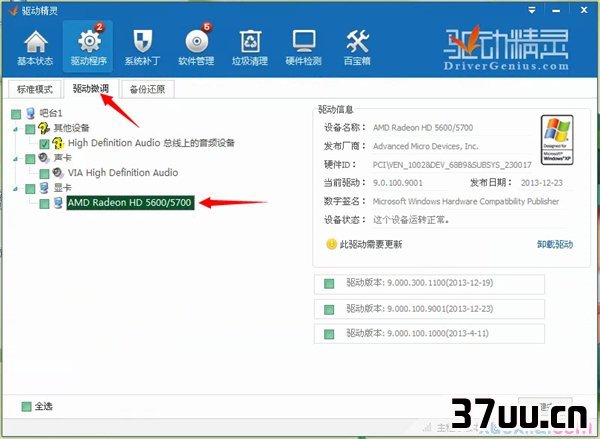Collapse the 显卡 tree node
Screen dimensions: 600x439
[15, 189]
